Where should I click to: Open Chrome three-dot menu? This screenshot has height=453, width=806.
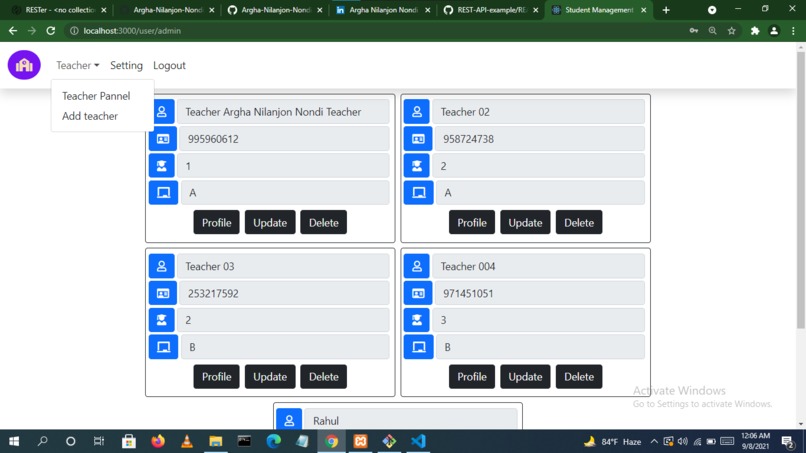pos(793,31)
